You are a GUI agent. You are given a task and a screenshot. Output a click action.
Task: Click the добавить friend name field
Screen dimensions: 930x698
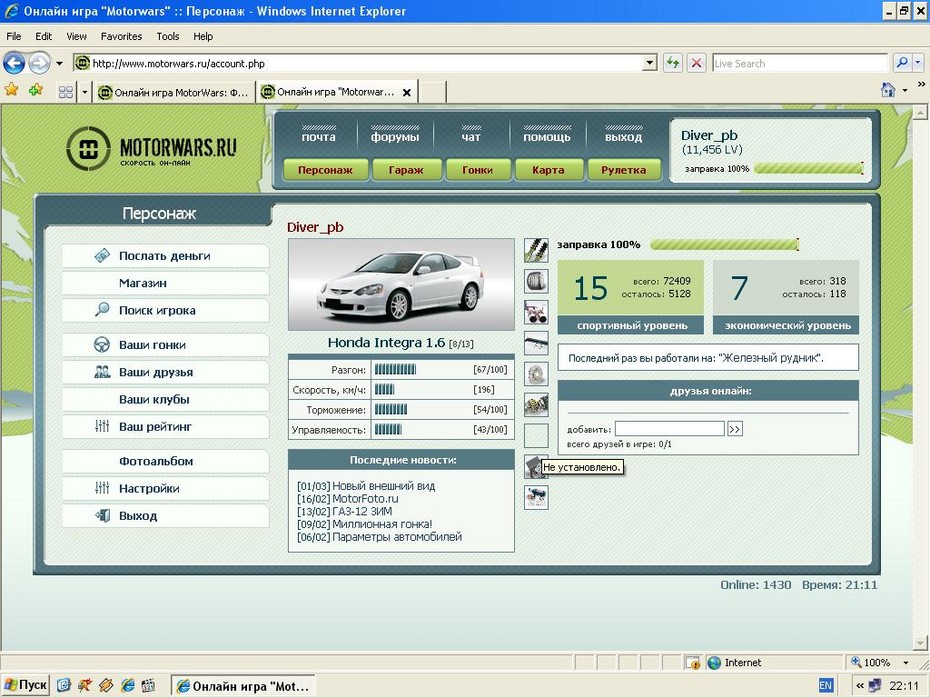click(x=670, y=429)
